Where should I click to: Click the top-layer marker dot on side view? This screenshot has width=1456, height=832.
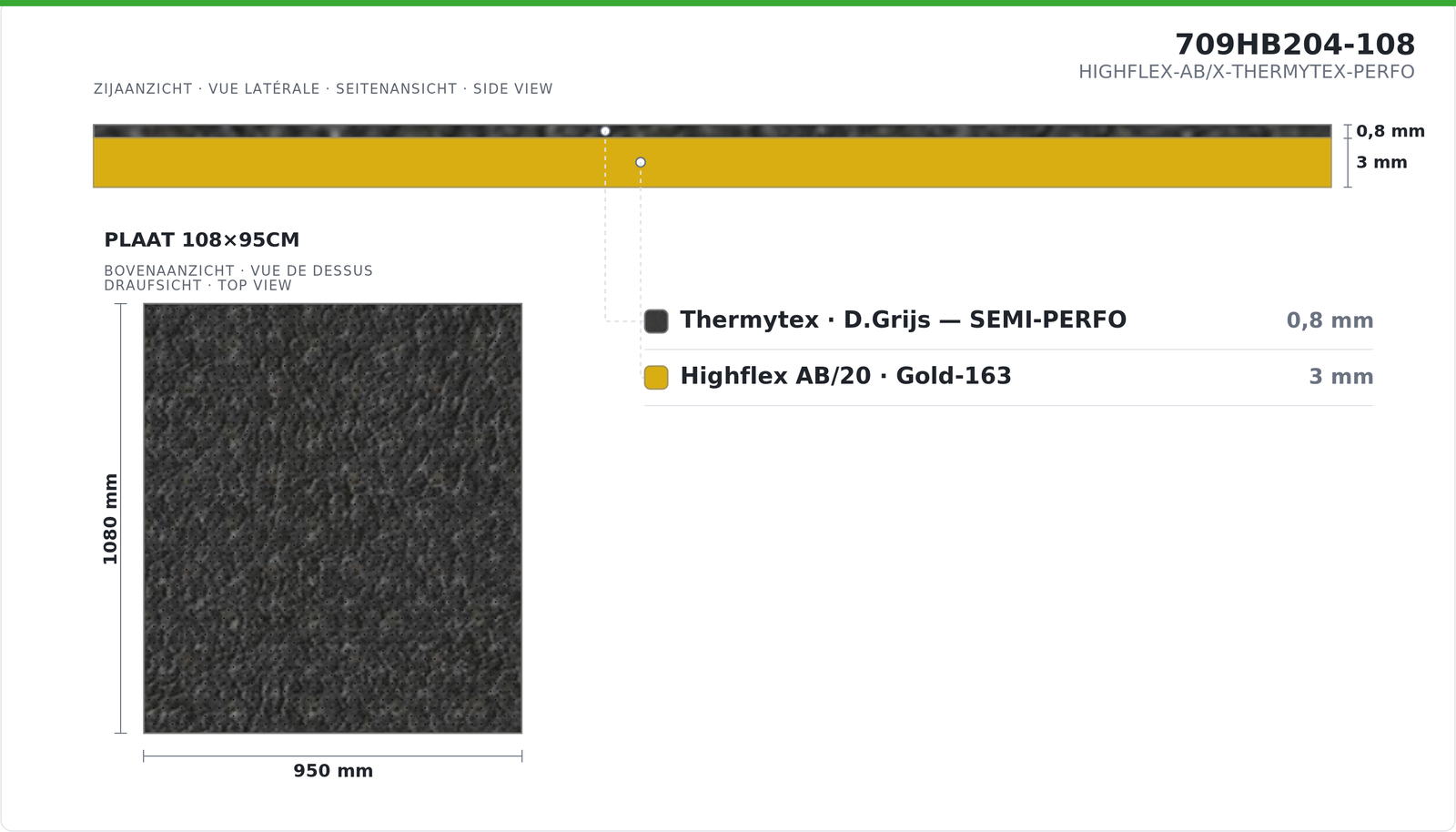click(x=605, y=131)
